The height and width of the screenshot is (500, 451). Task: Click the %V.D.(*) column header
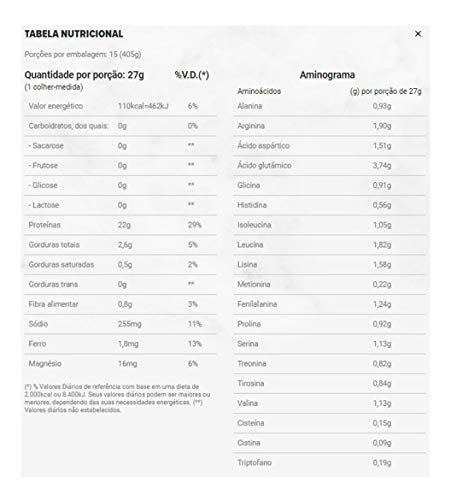(192, 75)
